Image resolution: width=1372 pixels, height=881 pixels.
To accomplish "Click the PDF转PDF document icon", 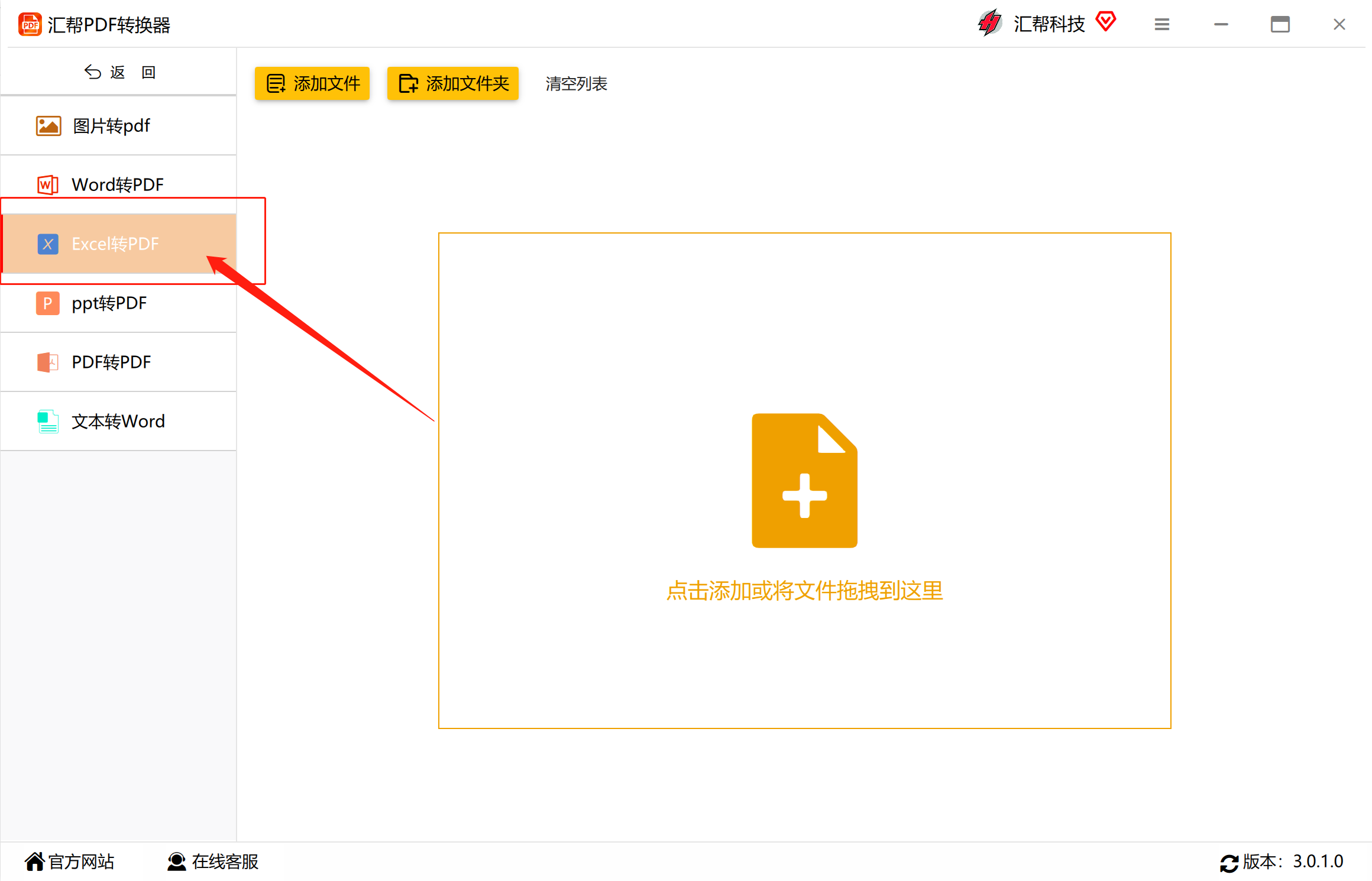I will click(48, 362).
